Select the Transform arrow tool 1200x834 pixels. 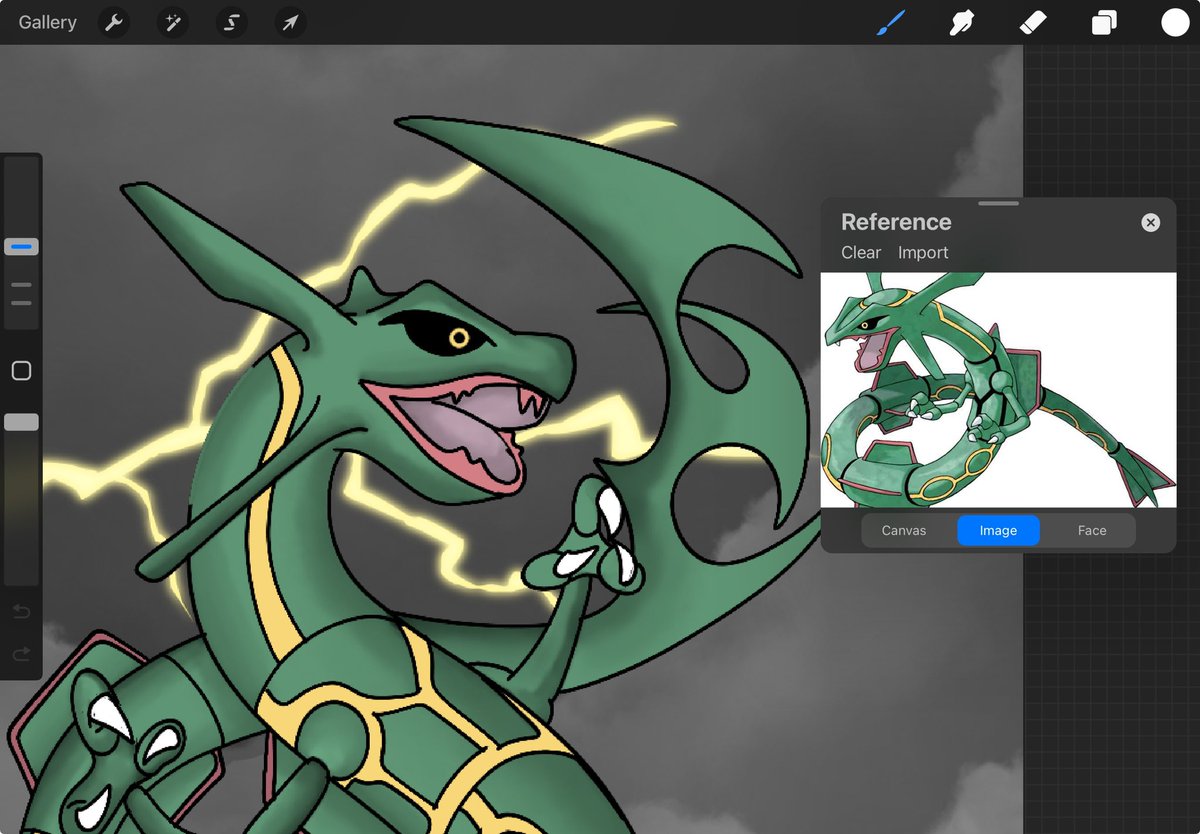(290, 22)
